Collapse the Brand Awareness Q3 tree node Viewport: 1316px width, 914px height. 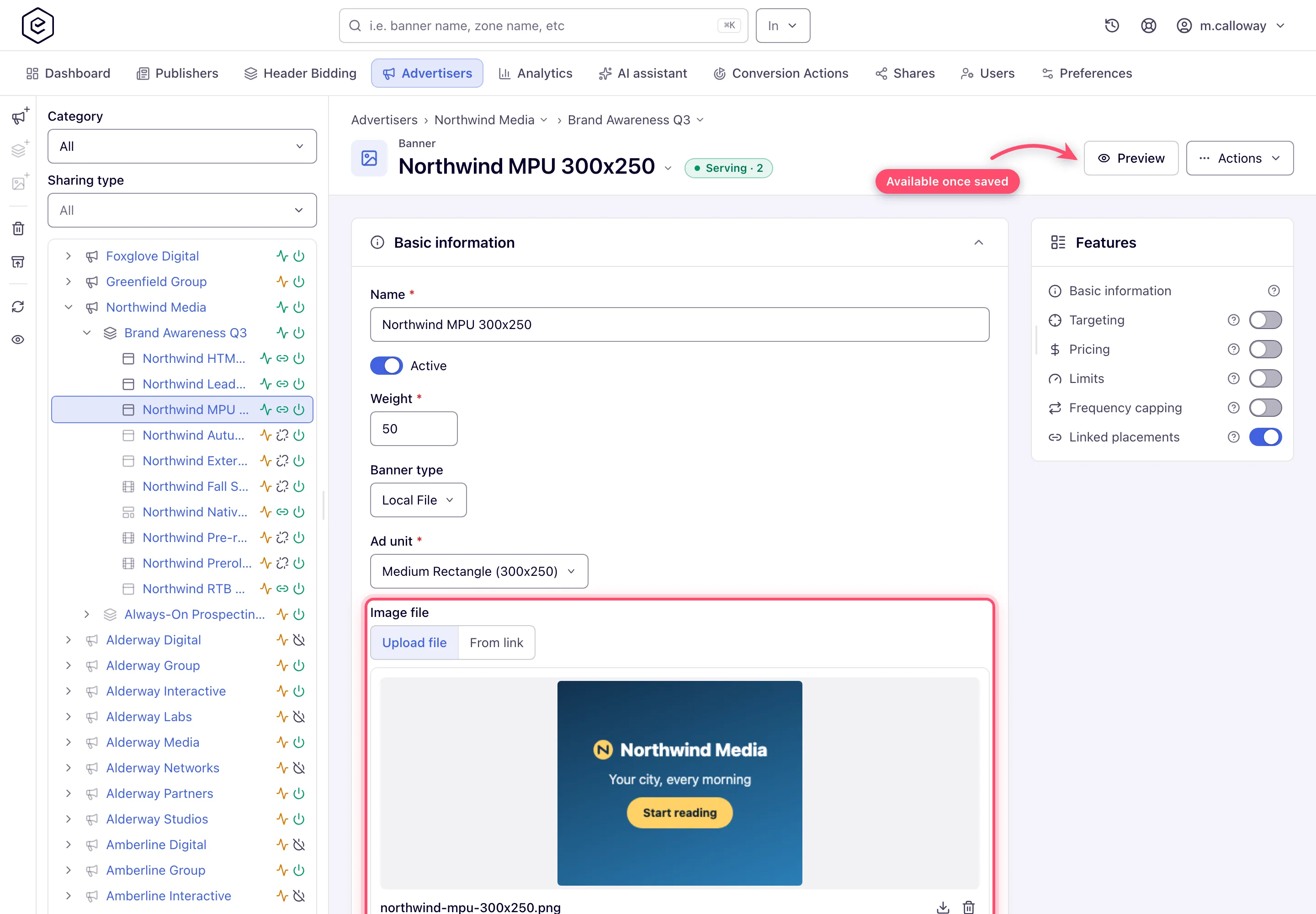click(87, 333)
